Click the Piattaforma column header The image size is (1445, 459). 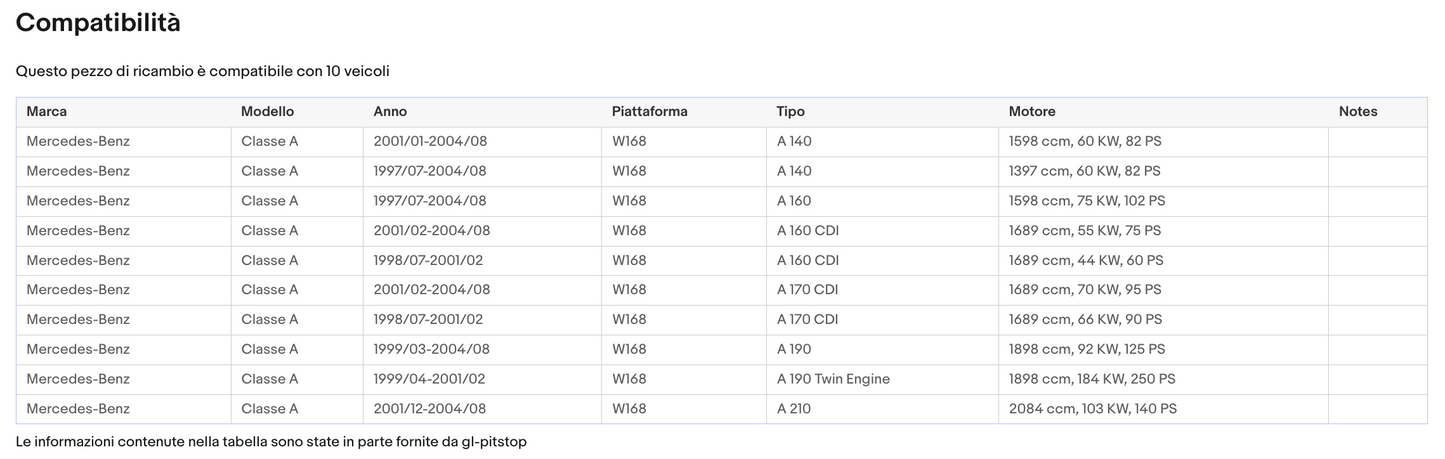point(650,112)
